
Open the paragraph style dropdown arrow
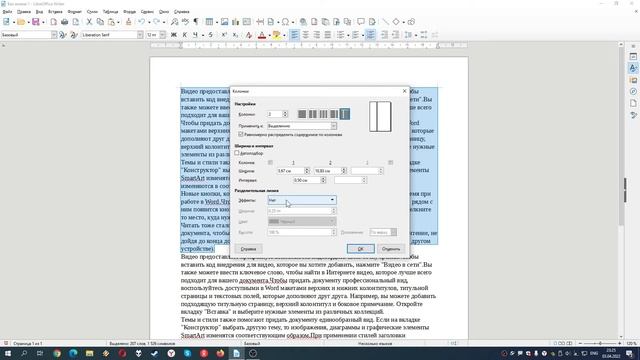point(54,35)
